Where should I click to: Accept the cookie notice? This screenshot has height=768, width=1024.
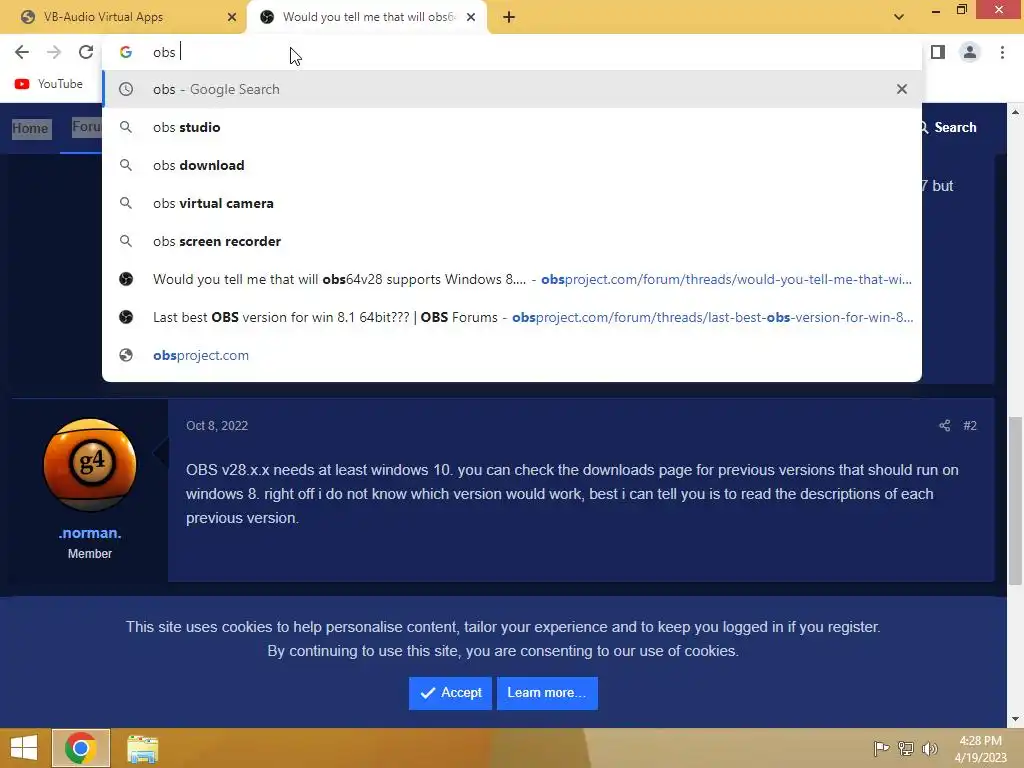(450, 693)
